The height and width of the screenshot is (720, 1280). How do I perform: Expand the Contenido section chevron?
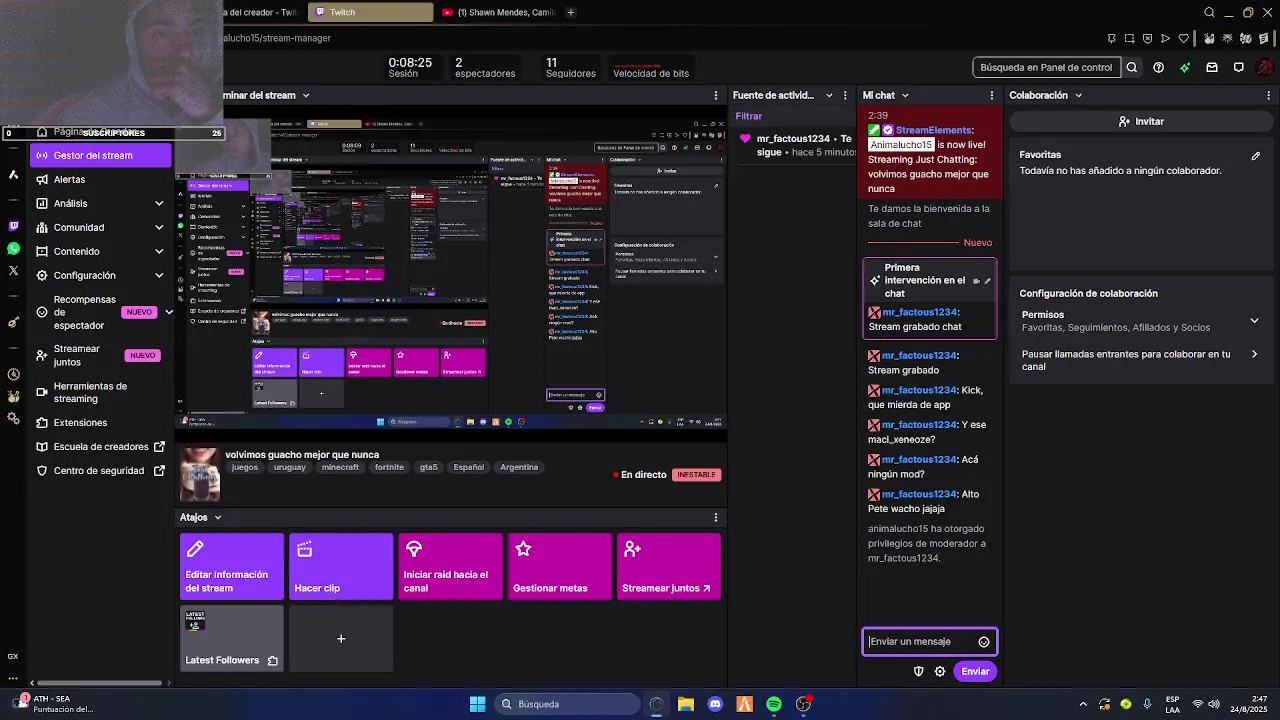[x=159, y=251]
